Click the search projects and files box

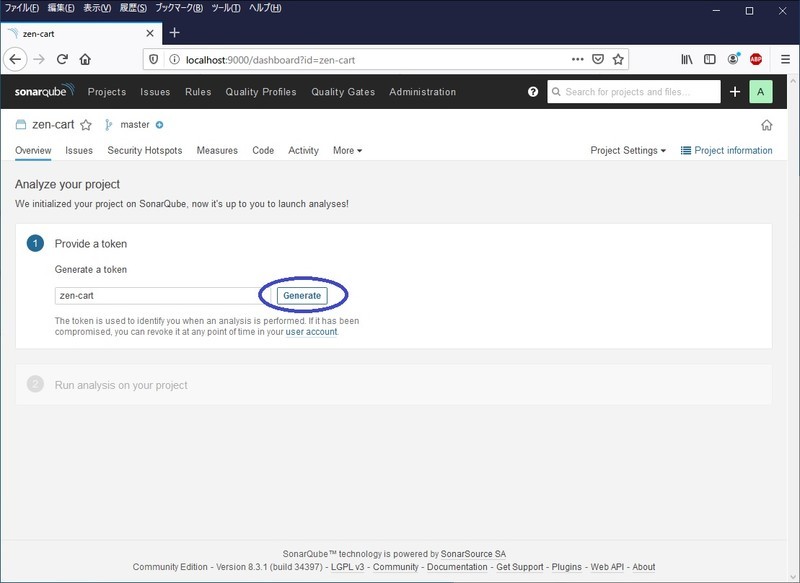[634, 92]
